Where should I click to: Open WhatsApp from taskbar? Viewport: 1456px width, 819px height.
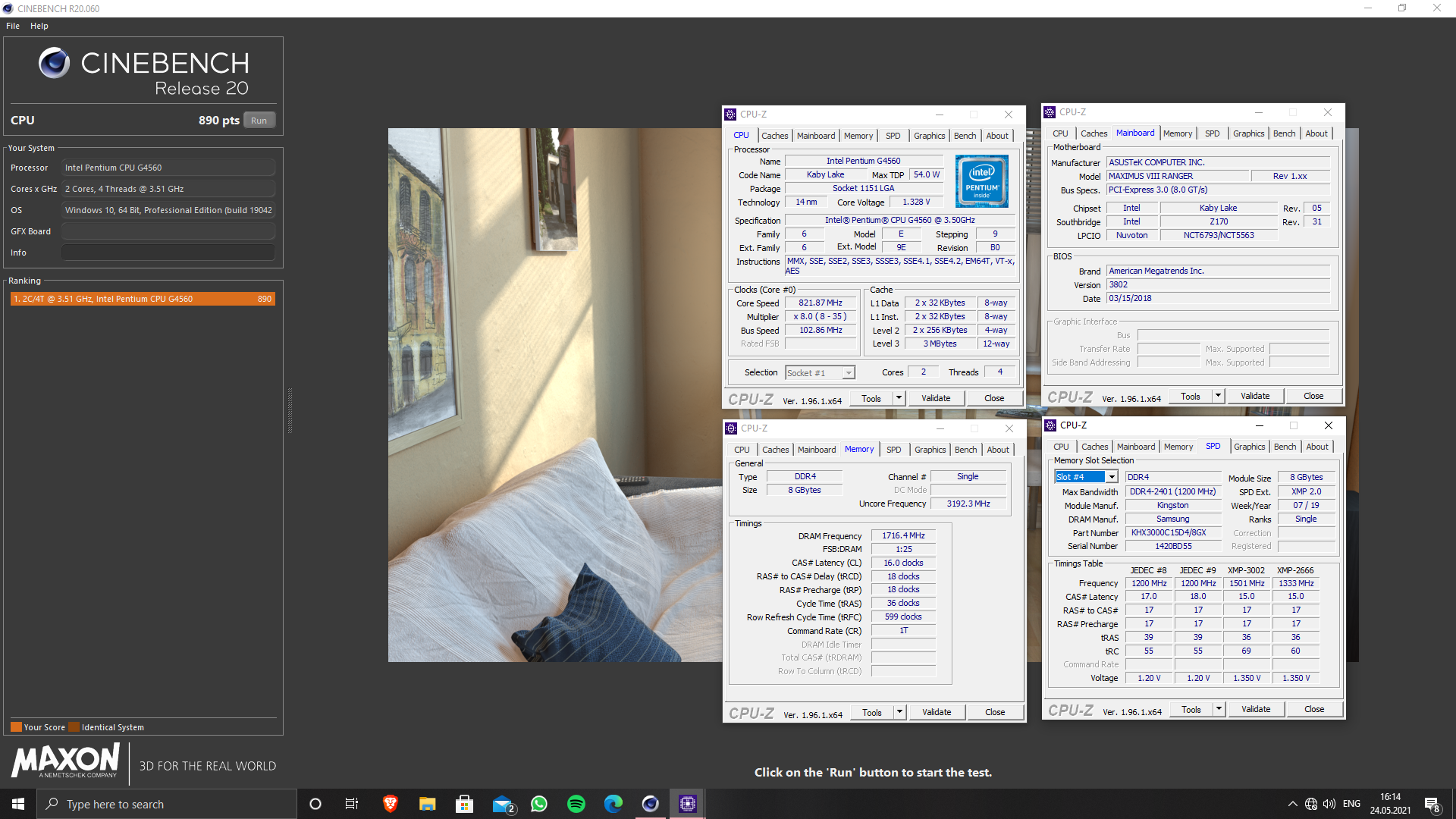539,804
